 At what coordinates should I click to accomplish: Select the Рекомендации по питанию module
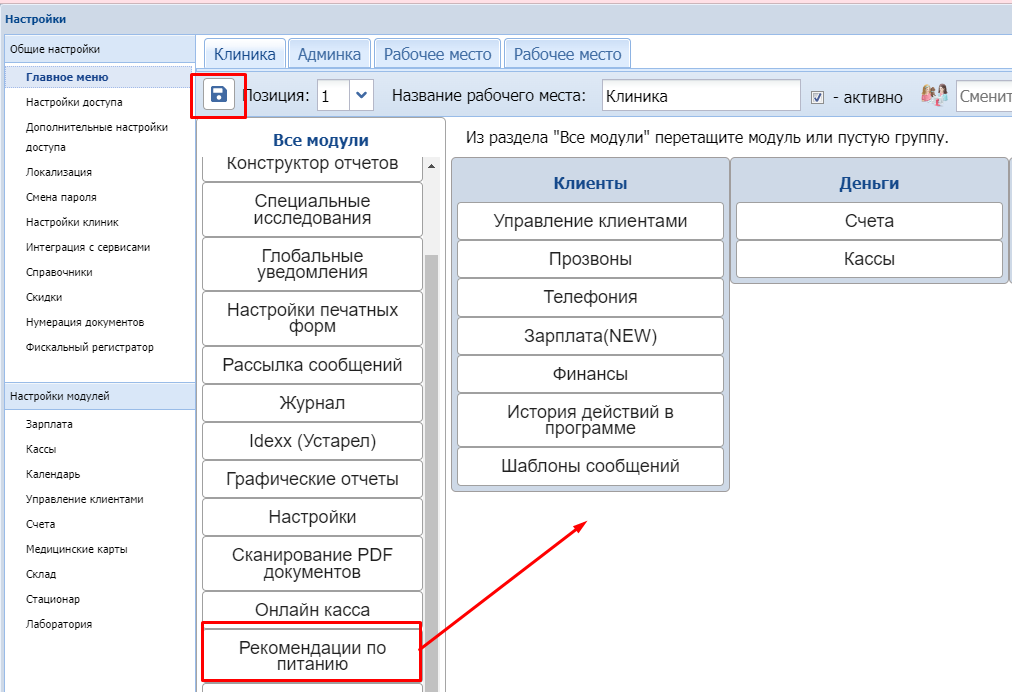tap(312, 656)
